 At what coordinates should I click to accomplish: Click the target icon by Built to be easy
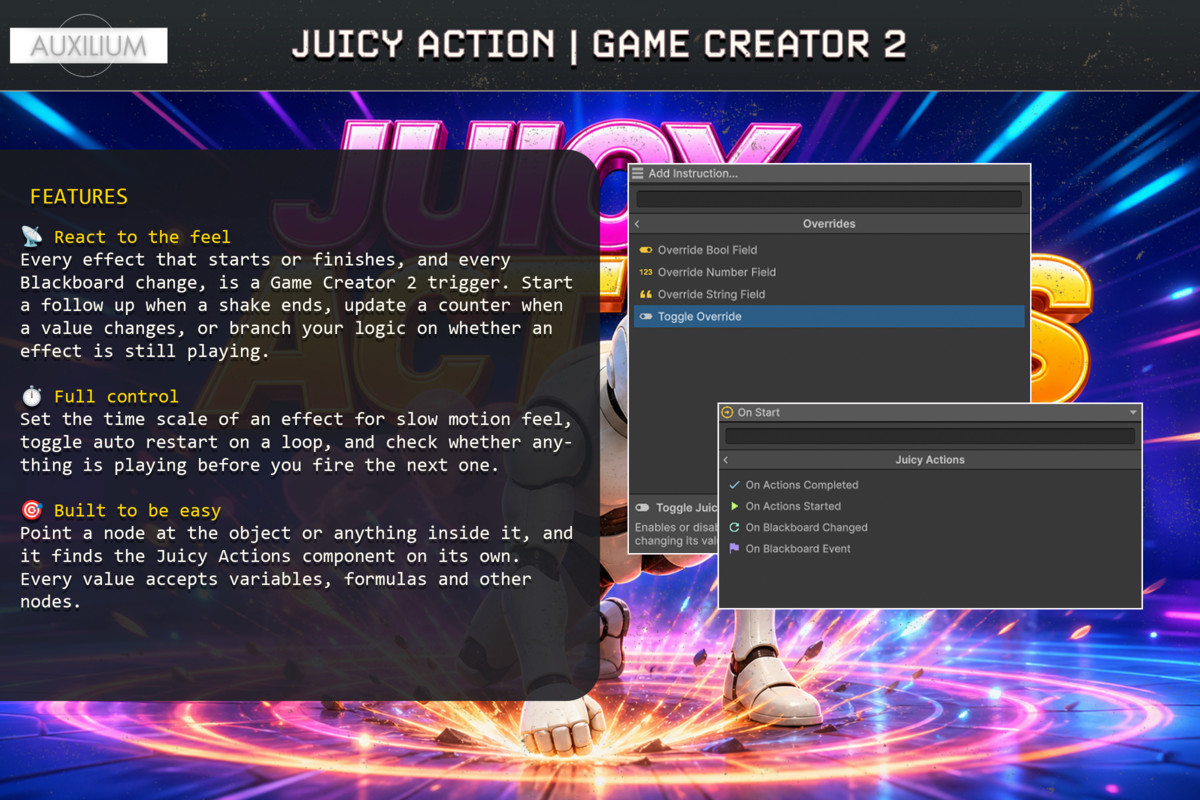tap(32, 510)
